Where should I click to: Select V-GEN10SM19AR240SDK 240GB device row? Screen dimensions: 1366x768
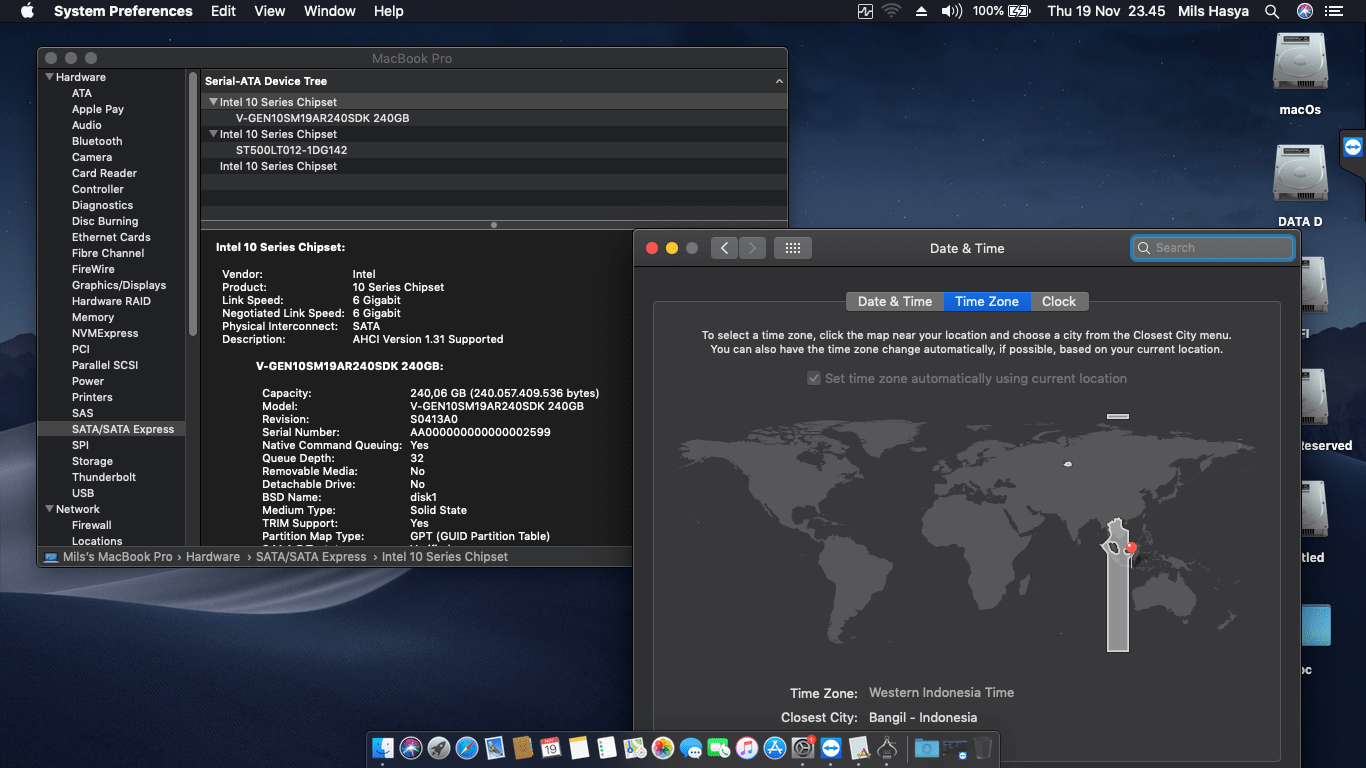[494, 118]
